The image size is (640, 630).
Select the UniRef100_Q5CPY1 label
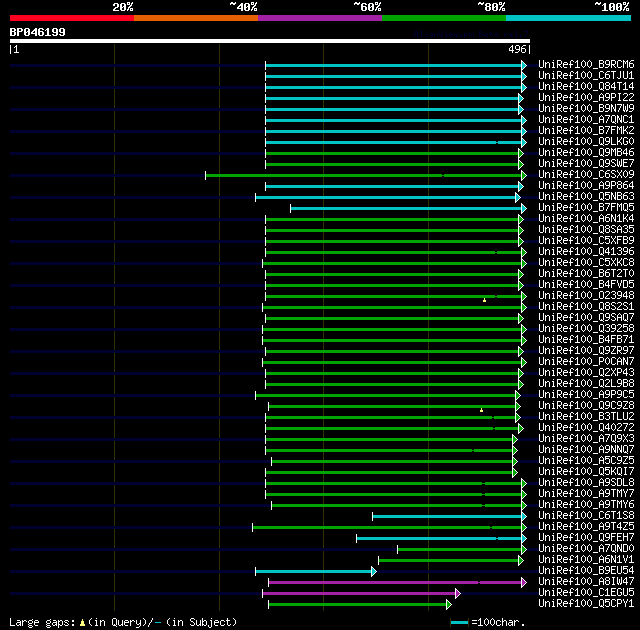point(586,604)
